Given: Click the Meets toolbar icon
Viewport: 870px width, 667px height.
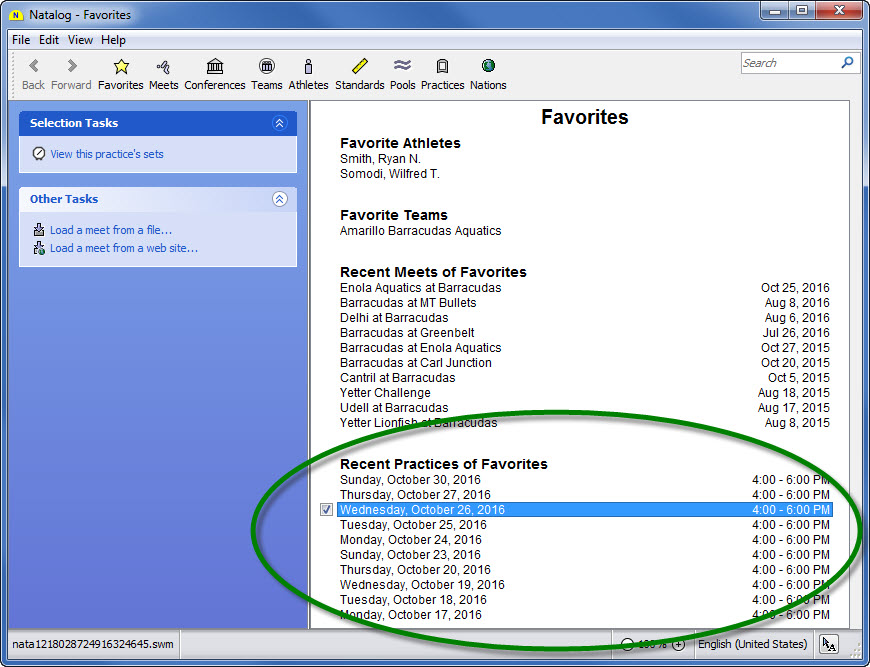Looking at the screenshot, I should click(163, 67).
